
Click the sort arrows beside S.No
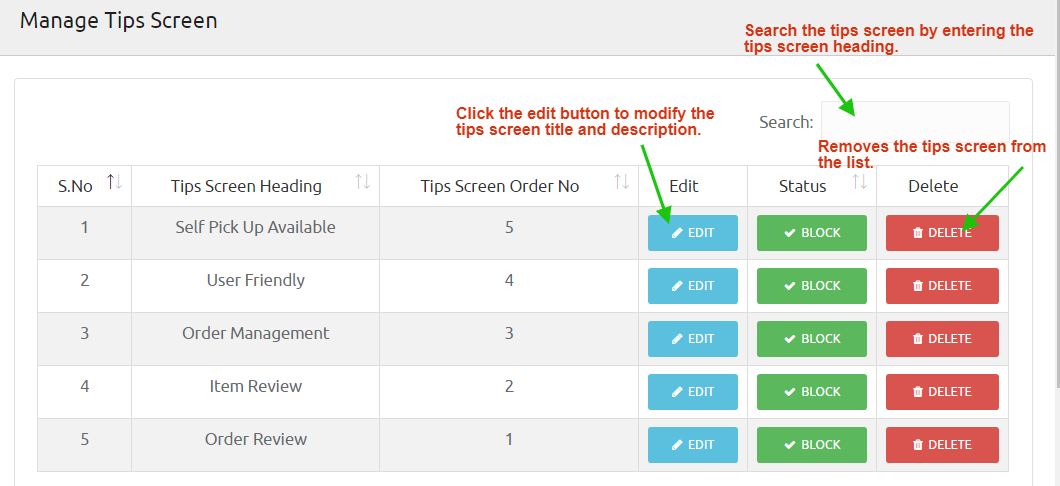114,182
